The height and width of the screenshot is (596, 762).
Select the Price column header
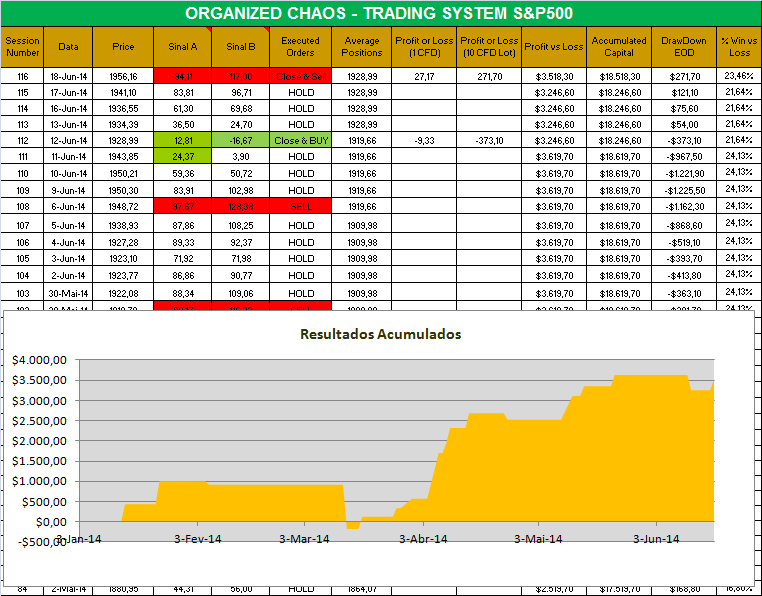[123, 47]
